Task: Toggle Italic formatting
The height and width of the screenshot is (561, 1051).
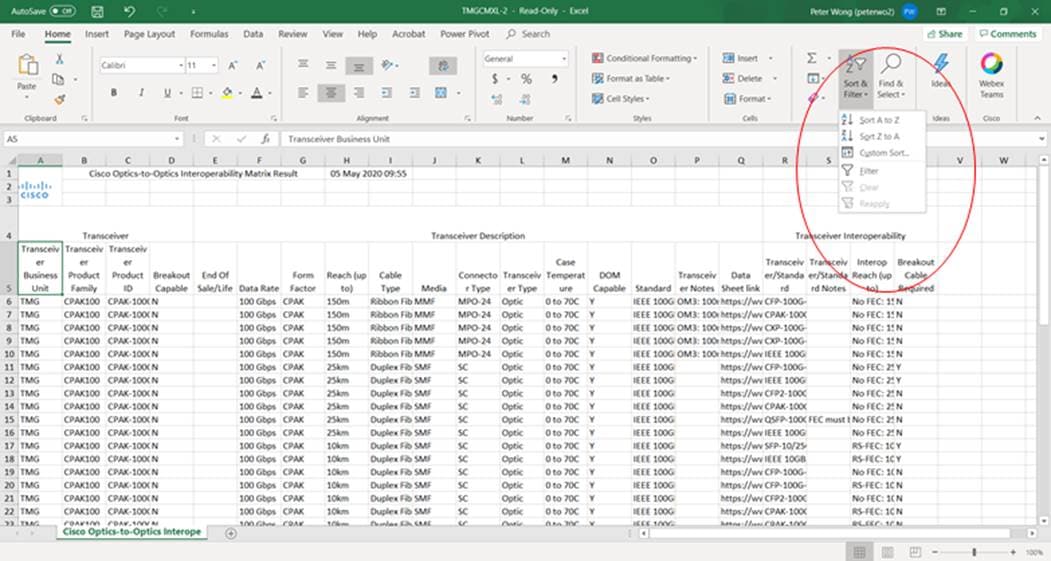Action: click(x=141, y=92)
